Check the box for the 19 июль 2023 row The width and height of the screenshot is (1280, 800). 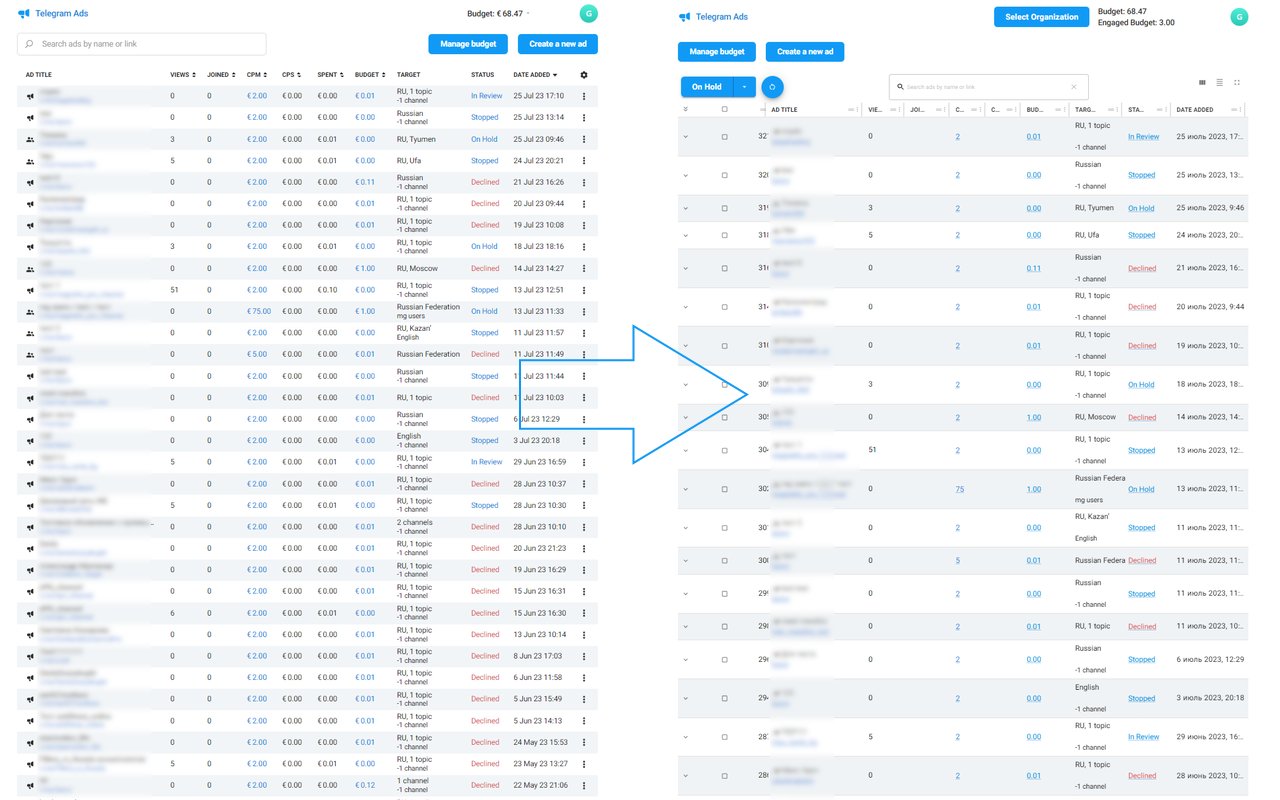point(725,346)
